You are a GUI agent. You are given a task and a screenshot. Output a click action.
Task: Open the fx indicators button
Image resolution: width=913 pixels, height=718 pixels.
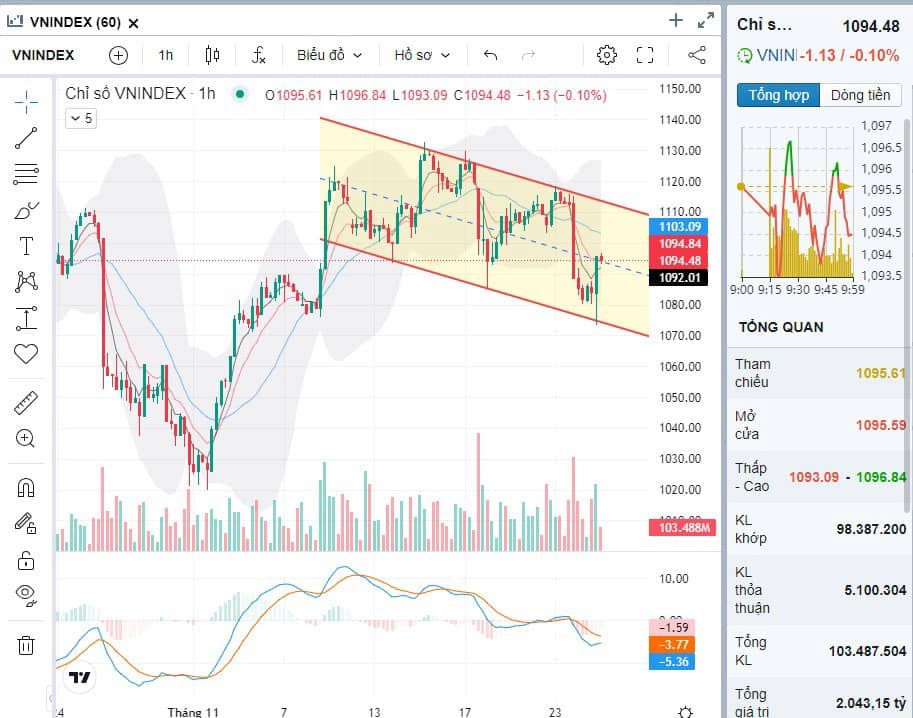click(x=258, y=55)
